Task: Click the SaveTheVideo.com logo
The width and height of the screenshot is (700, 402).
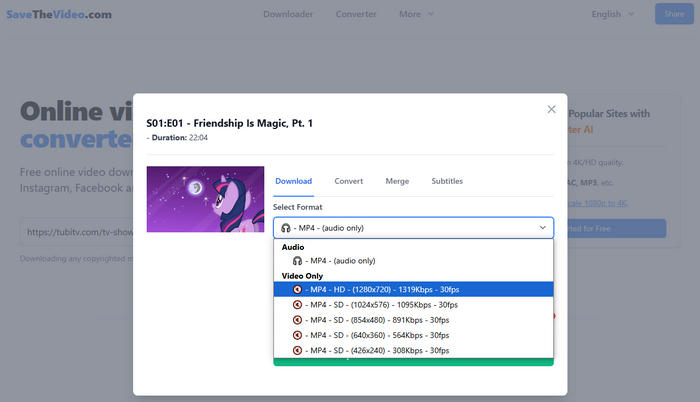Action: pos(59,14)
